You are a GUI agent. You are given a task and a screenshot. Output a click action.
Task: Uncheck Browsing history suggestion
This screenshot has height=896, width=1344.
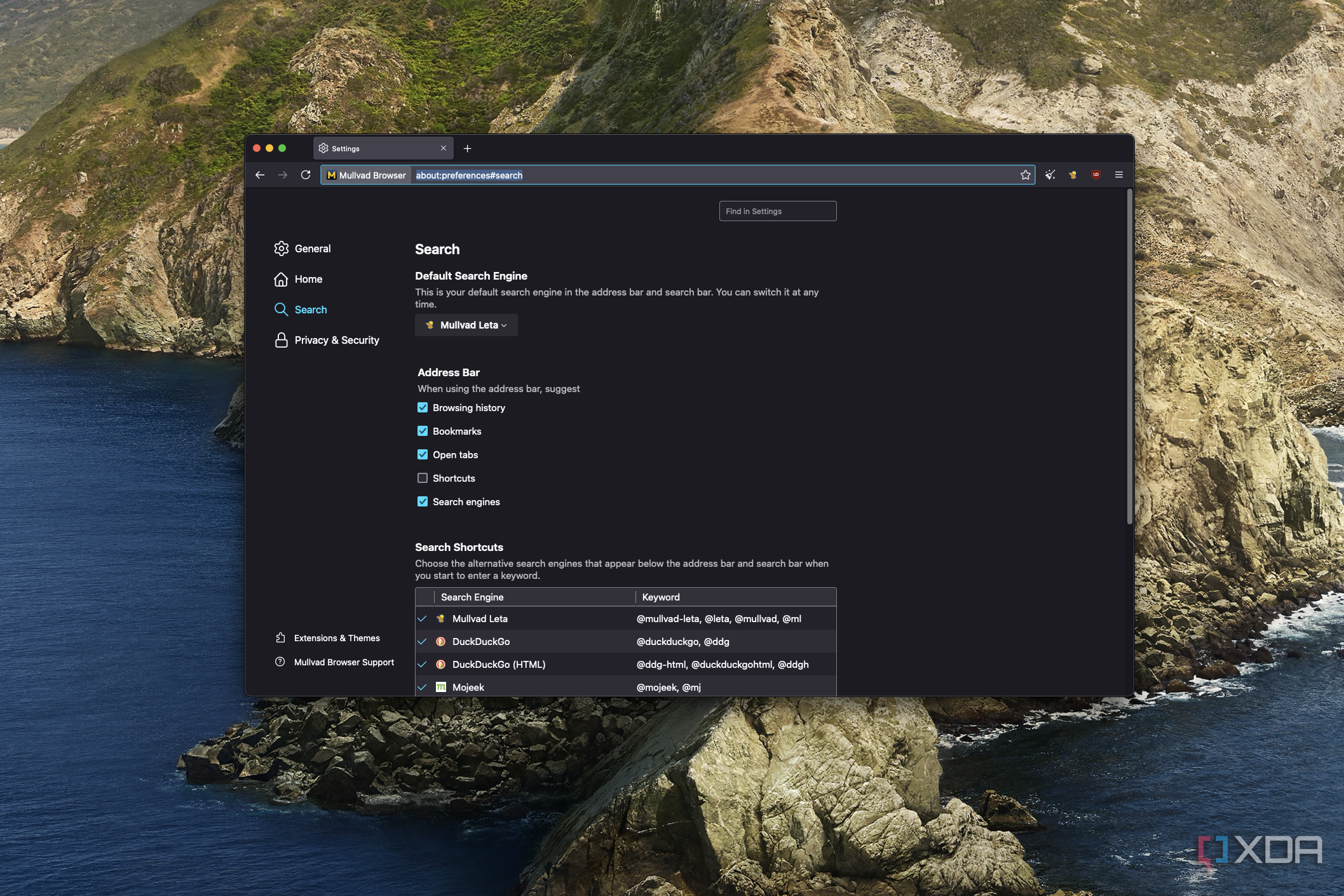coord(423,407)
